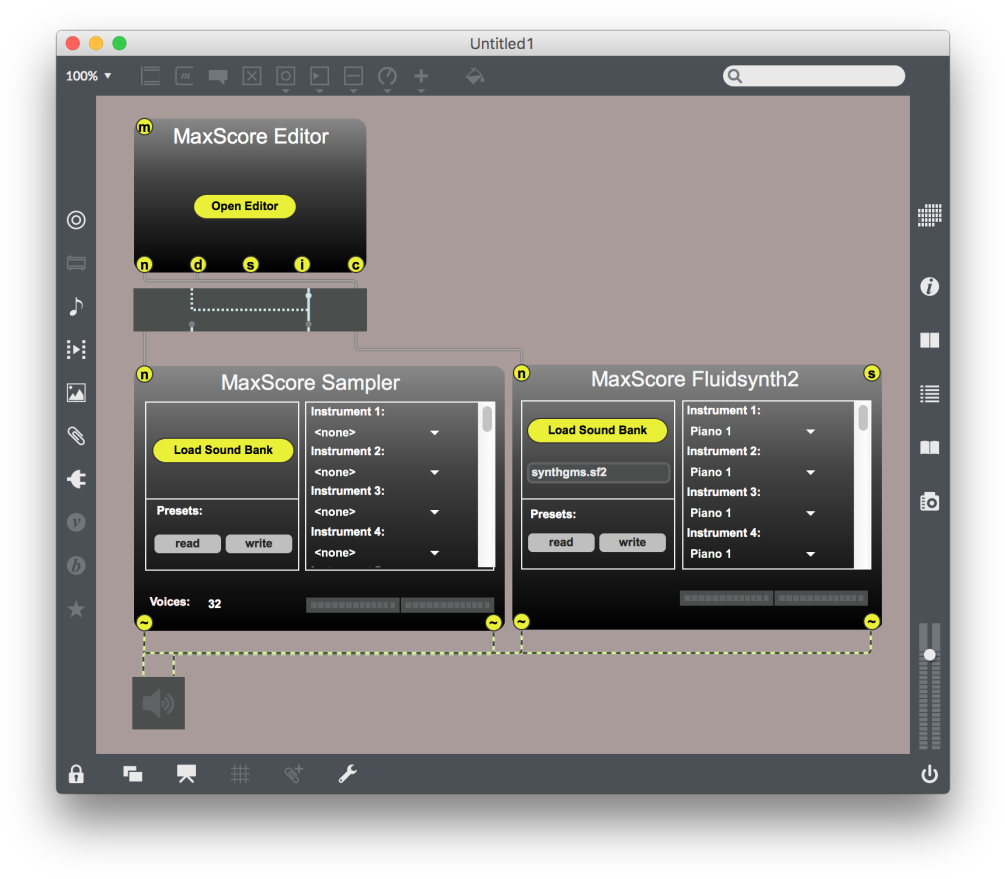Add comment from top toolbar
Screen dimensions: 1005x879
pos(218,77)
